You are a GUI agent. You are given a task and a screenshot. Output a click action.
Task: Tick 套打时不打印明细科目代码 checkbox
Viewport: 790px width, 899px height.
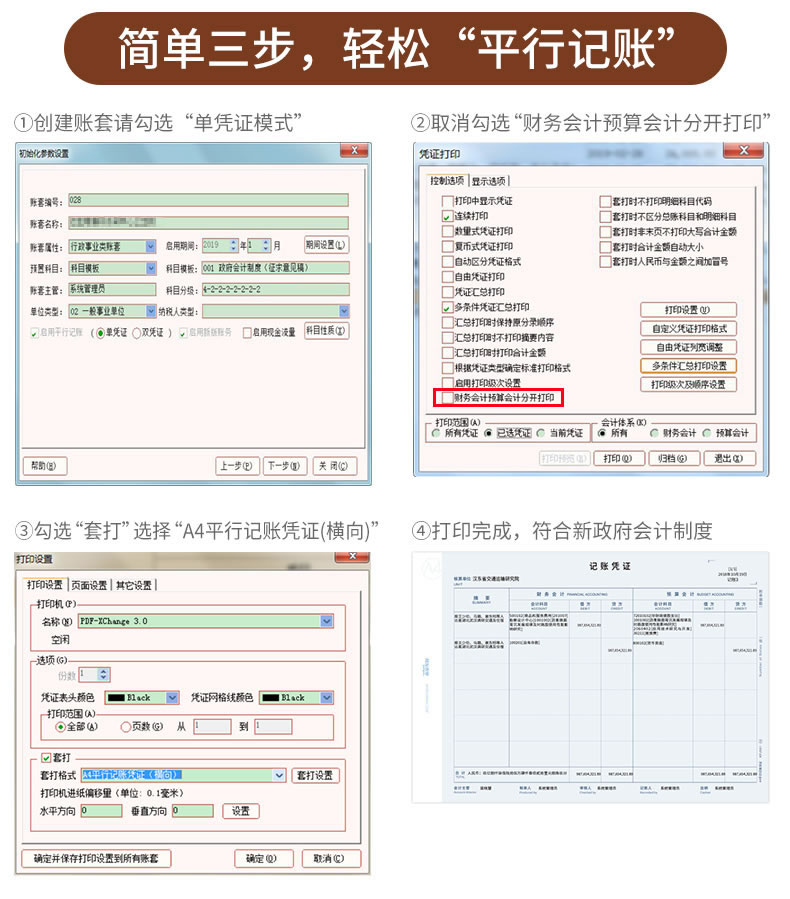605,202
